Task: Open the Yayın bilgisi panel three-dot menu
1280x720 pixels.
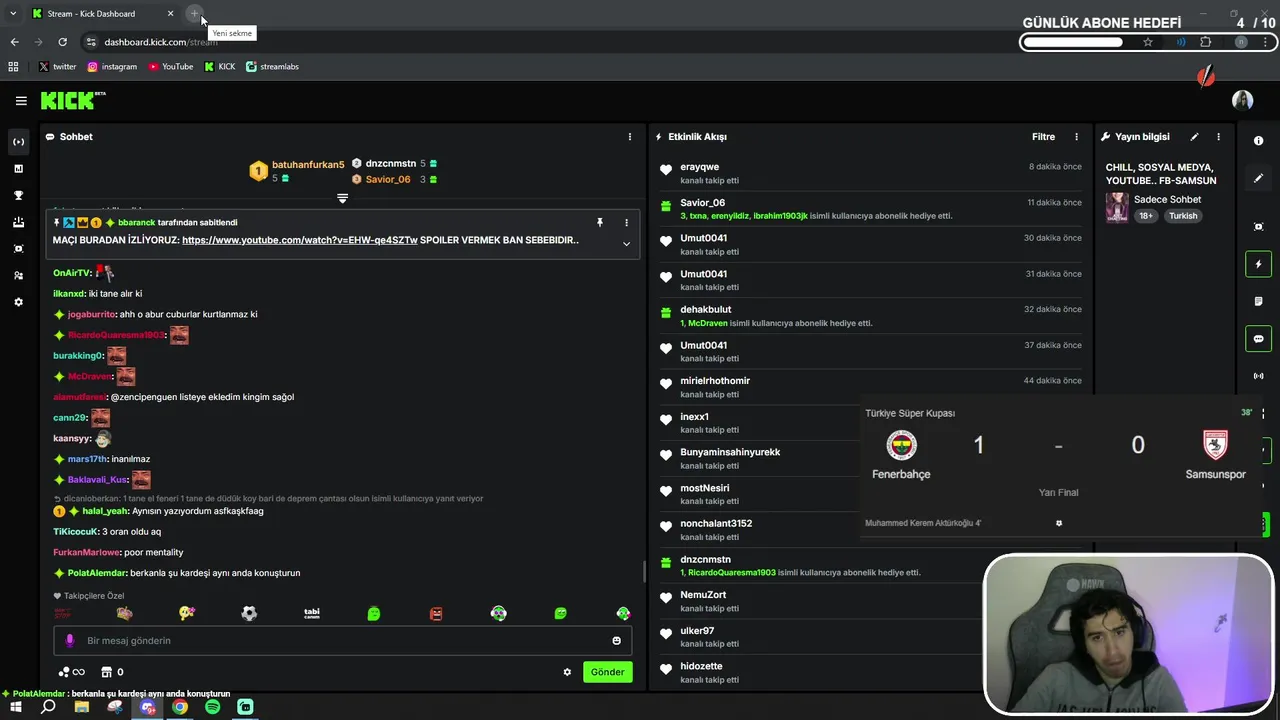Action: (x=1218, y=137)
